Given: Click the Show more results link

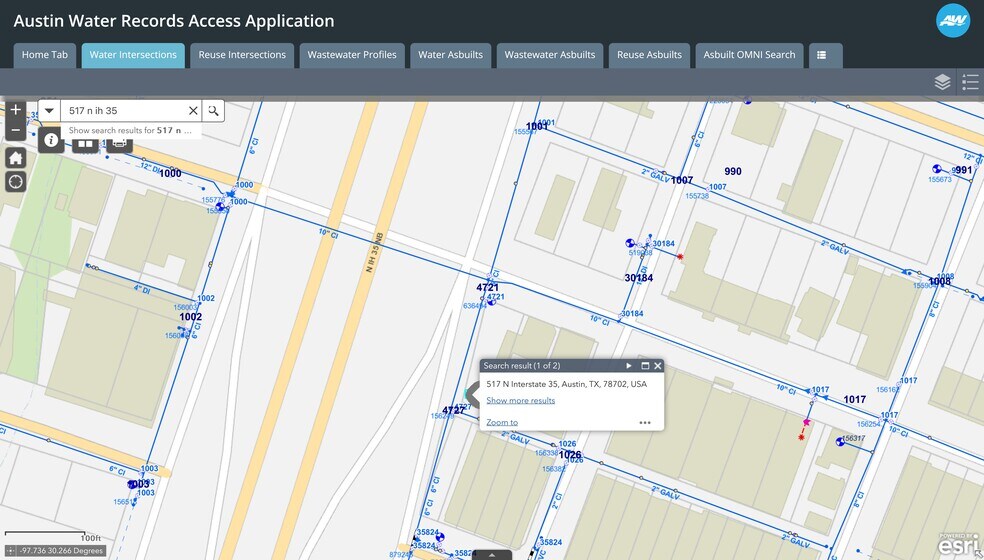Looking at the screenshot, I should 520,401.
